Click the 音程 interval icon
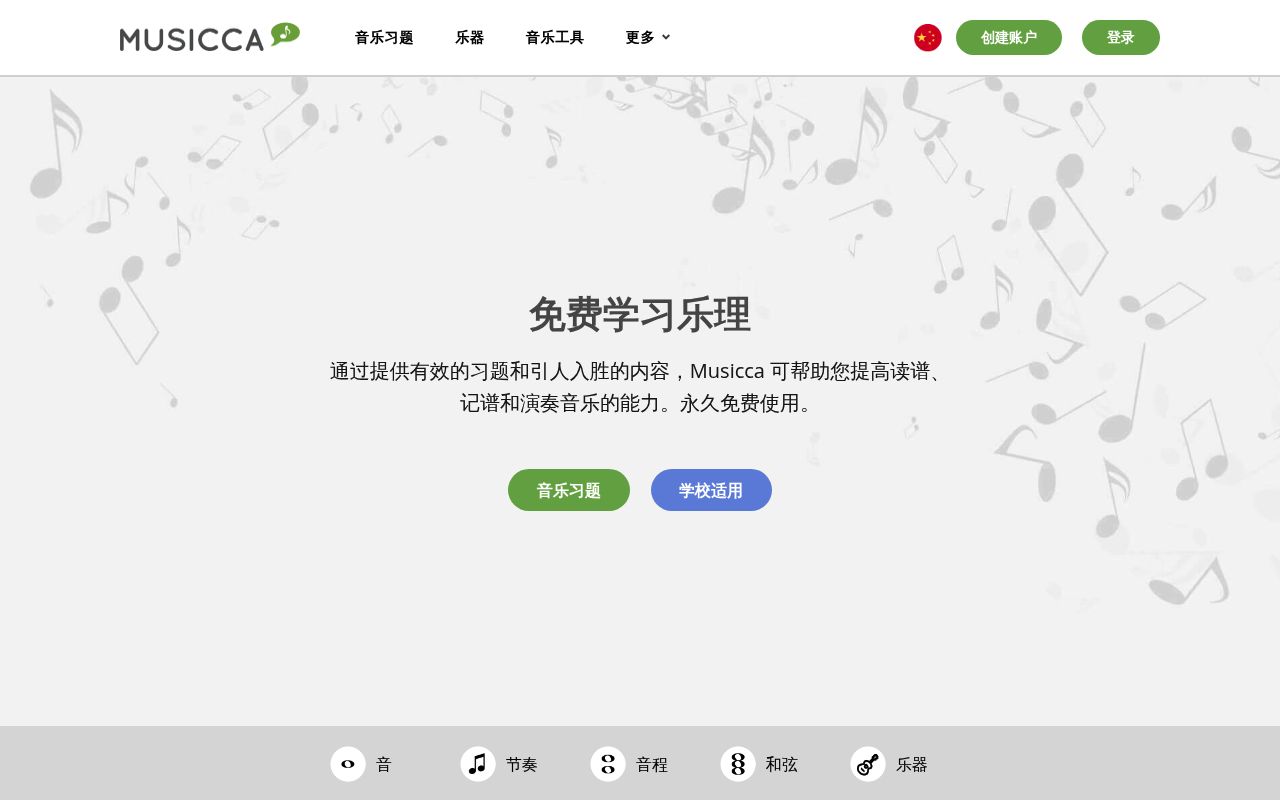Viewport: 1280px width, 800px height. tap(608, 764)
